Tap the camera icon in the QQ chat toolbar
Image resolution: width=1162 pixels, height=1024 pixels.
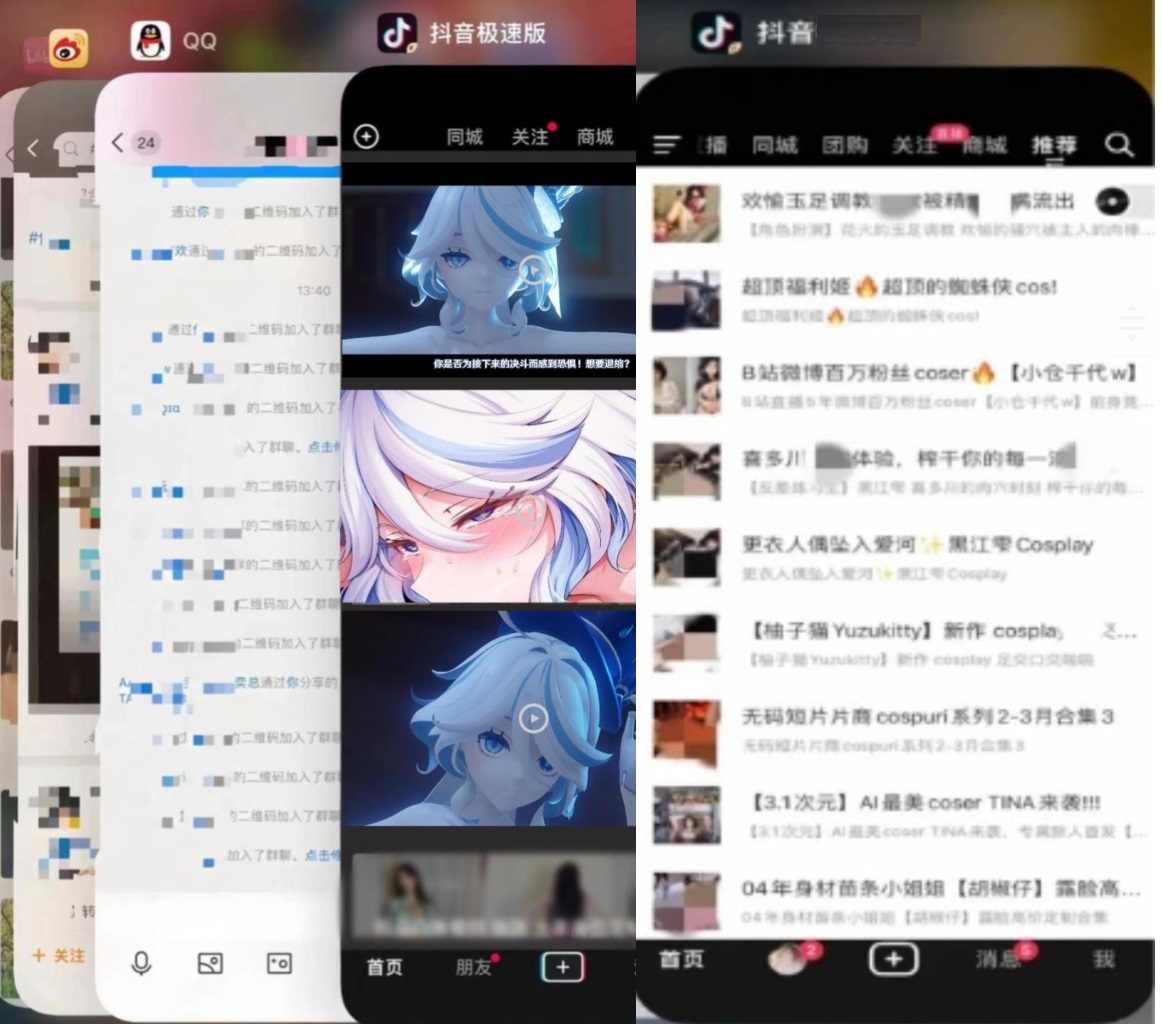(x=279, y=963)
